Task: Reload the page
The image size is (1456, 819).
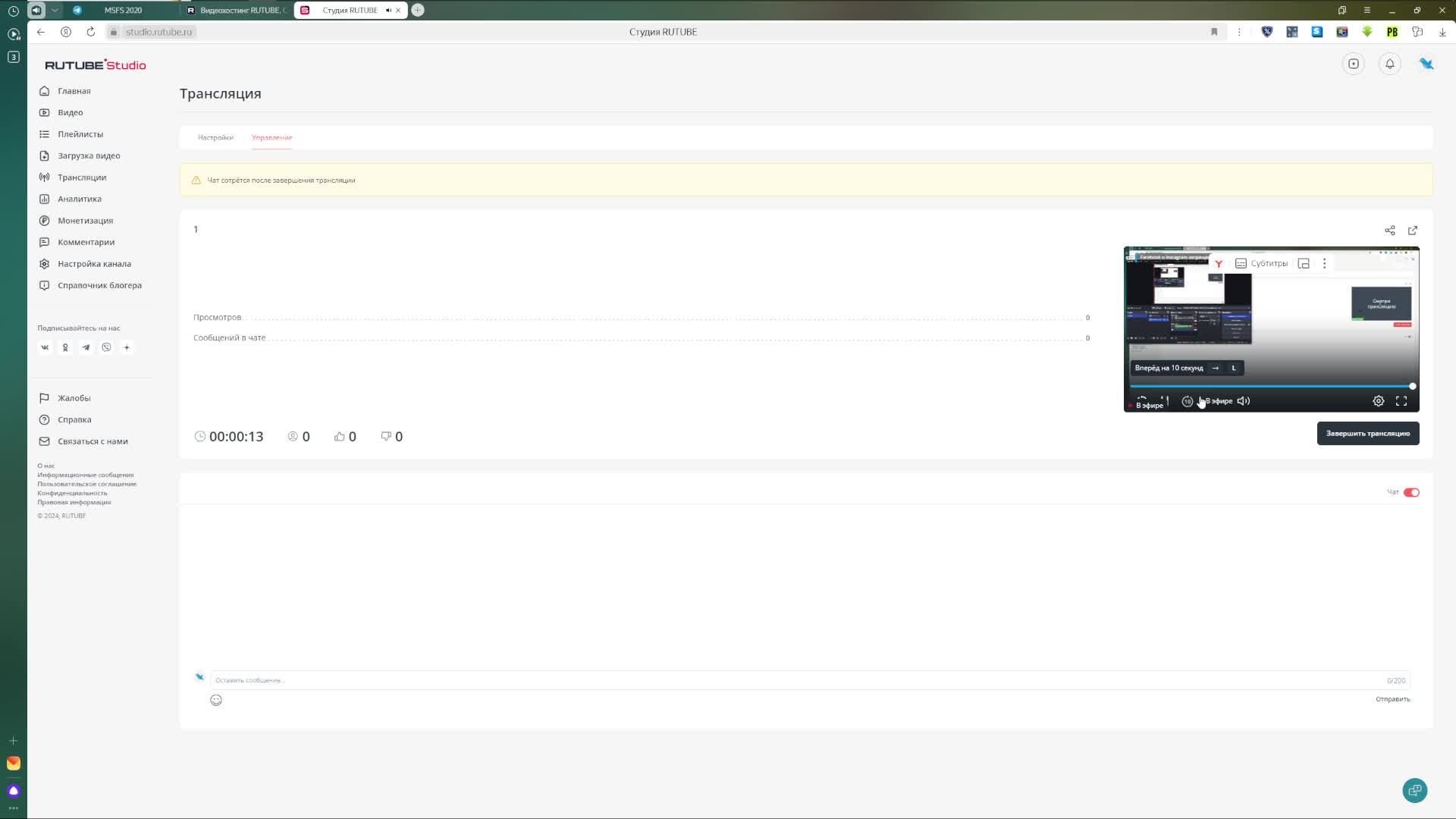Action: pos(90,32)
